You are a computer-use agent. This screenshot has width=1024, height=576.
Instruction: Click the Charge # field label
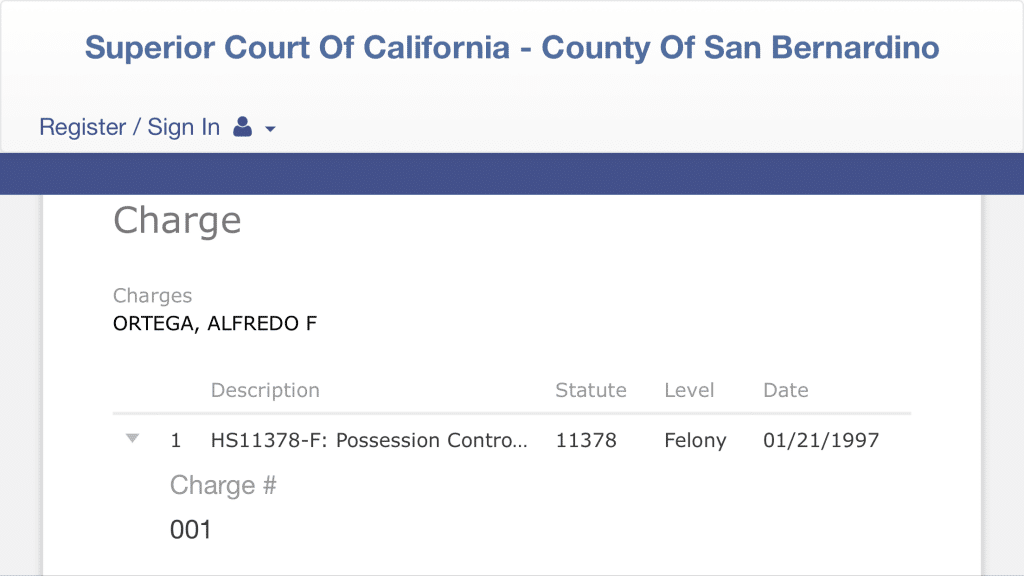click(222, 485)
